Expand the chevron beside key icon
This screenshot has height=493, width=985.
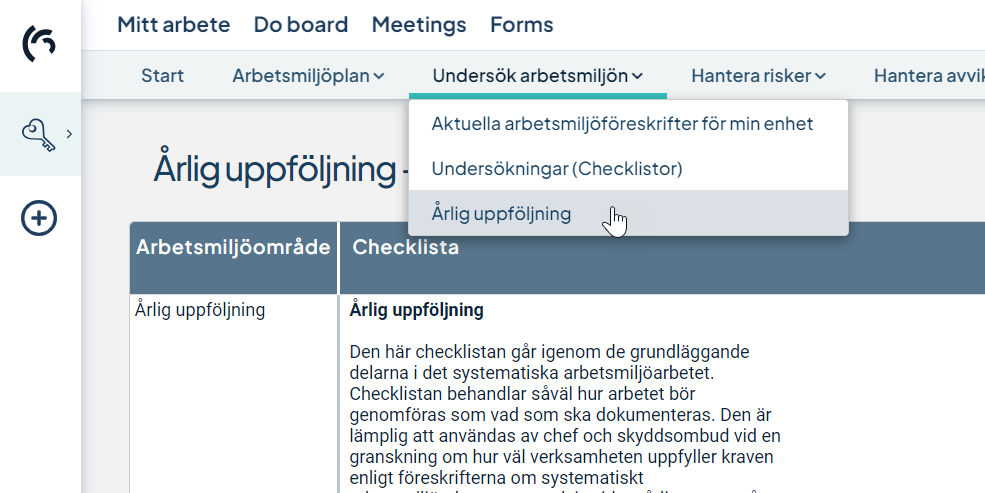click(69, 134)
